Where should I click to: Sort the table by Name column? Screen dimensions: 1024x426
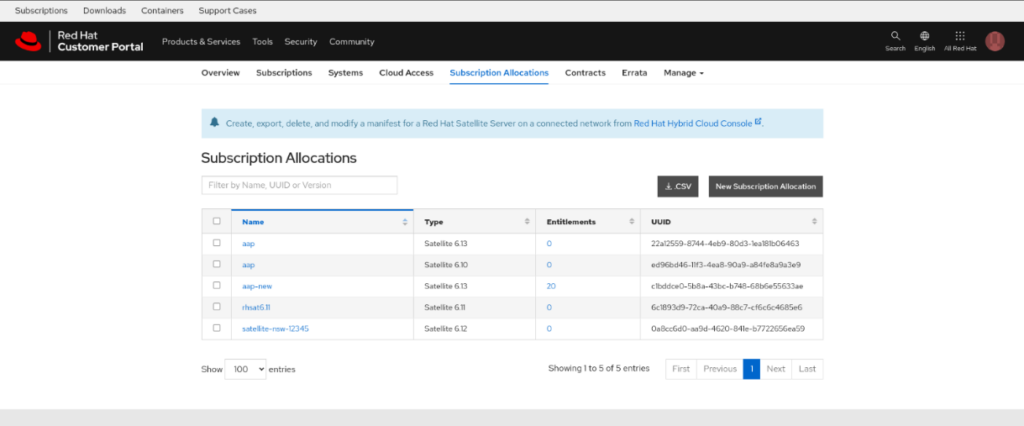[x=323, y=222]
